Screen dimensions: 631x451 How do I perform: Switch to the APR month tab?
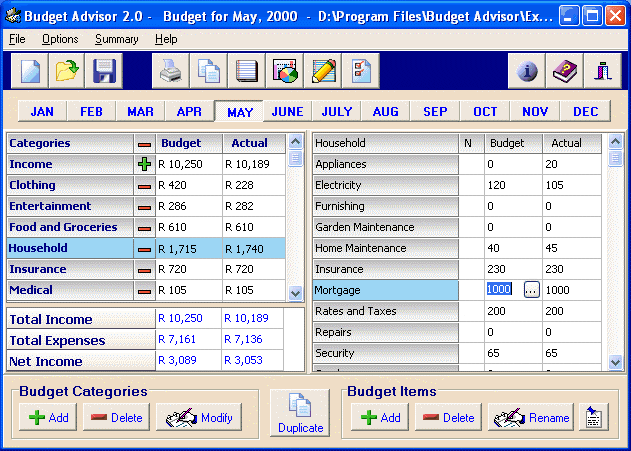pos(189,111)
